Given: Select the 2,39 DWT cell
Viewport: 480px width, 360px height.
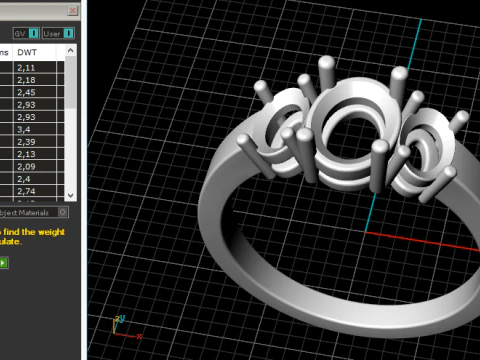Looking at the screenshot, I should (x=34, y=142).
